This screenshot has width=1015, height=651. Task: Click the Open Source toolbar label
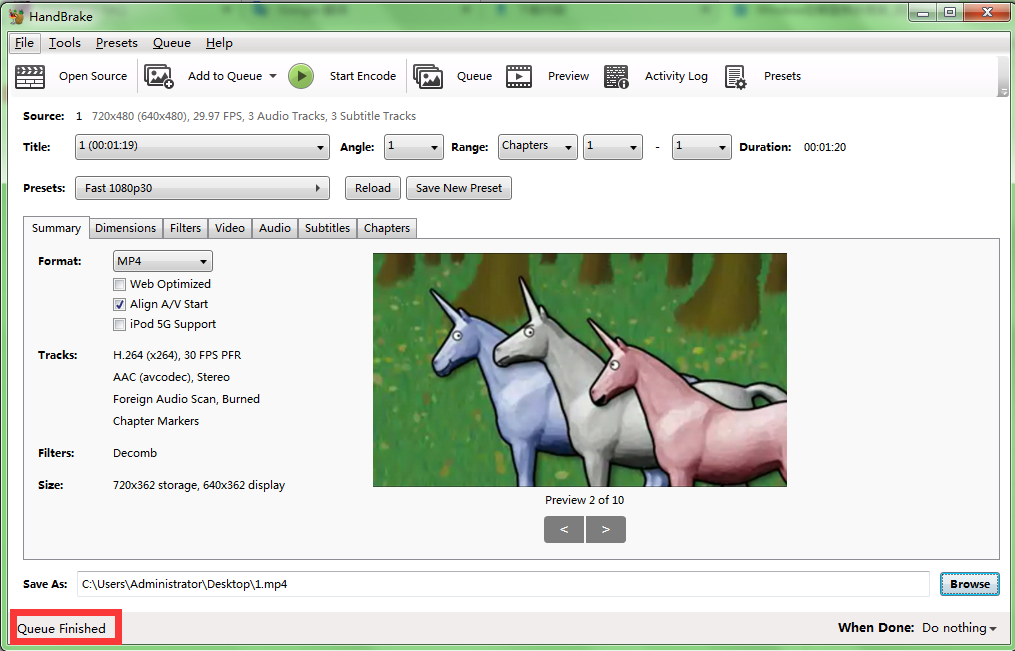[93, 76]
